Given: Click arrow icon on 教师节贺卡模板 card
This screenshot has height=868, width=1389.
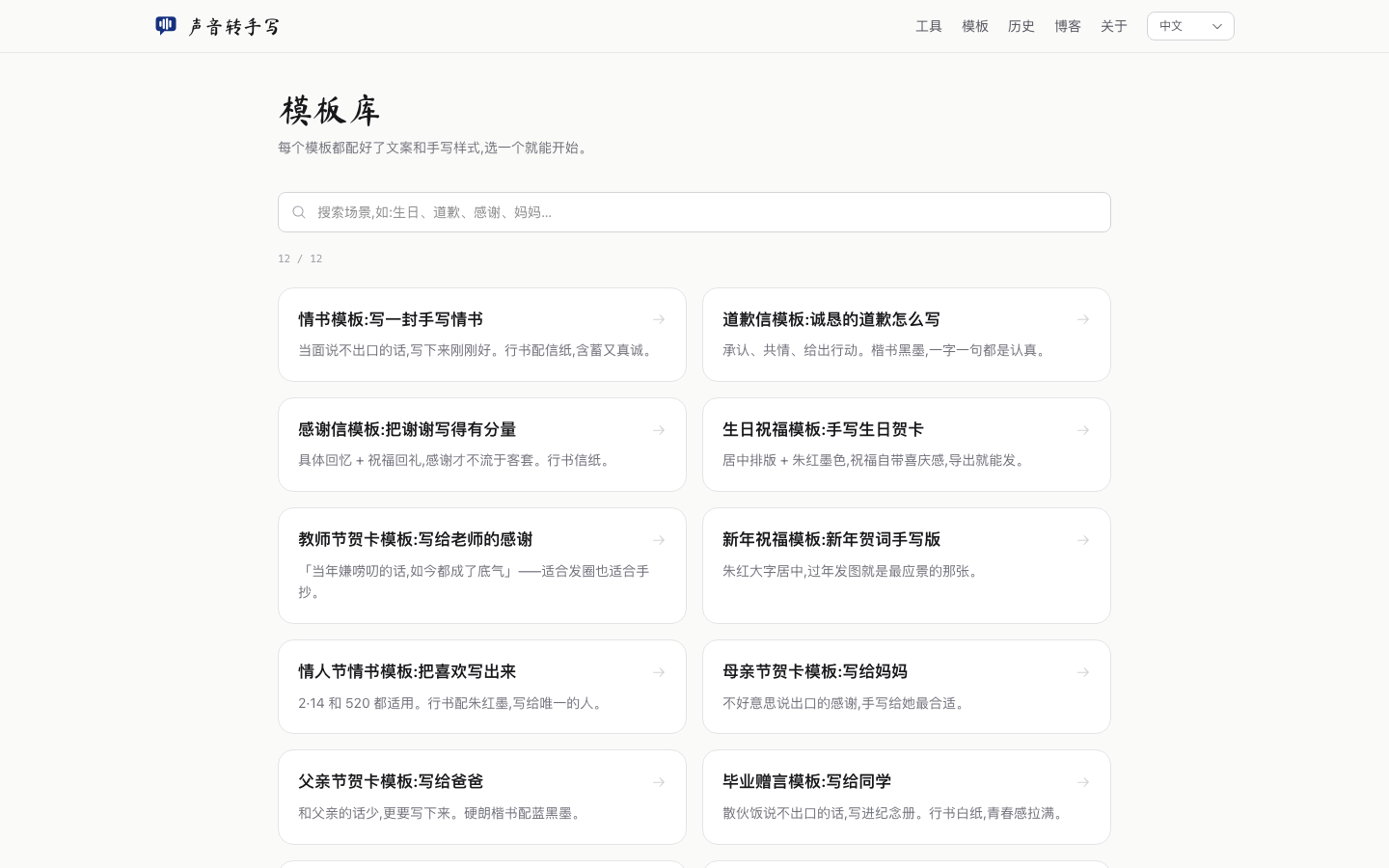Looking at the screenshot, I should (x=659, y=540).
